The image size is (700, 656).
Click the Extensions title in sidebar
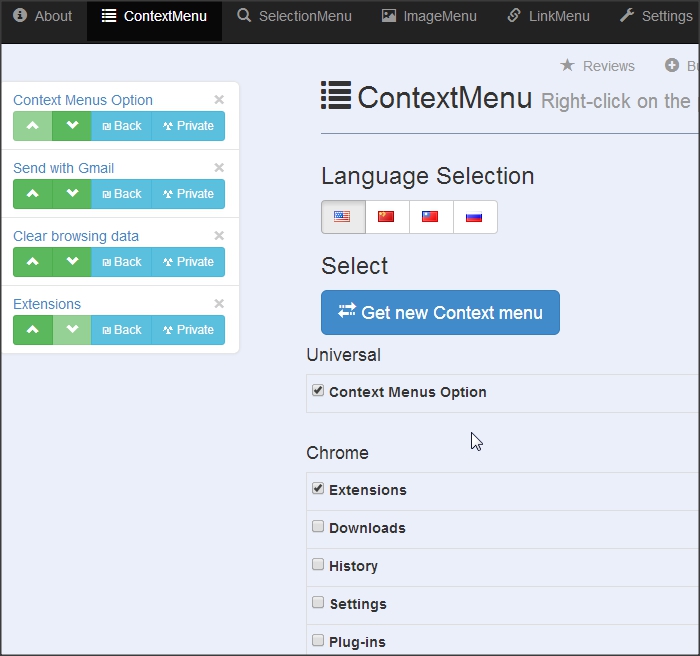[47, 304]
